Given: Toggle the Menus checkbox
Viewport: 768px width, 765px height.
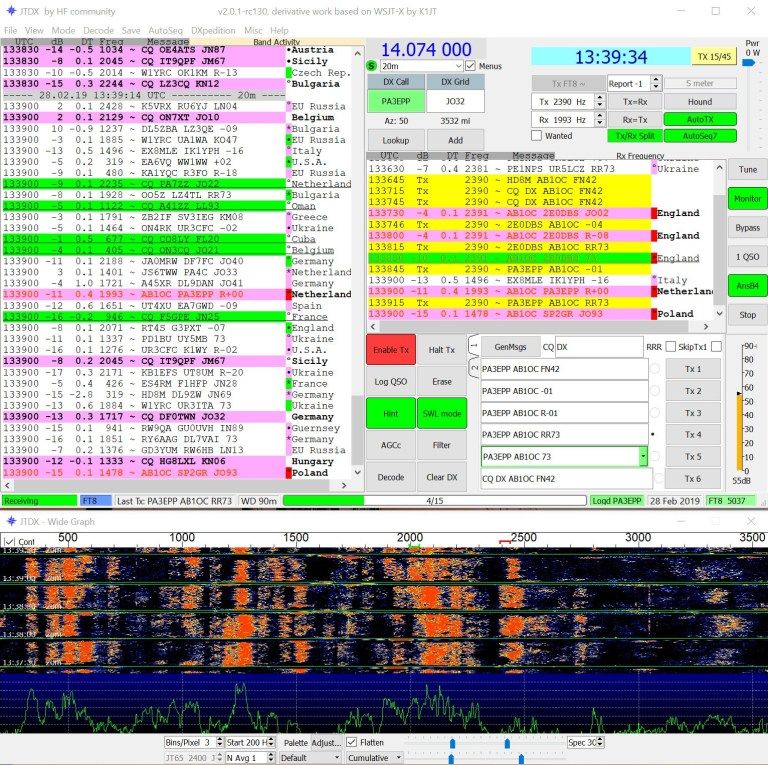Looking at the screenshot, I should coord(471,66).
